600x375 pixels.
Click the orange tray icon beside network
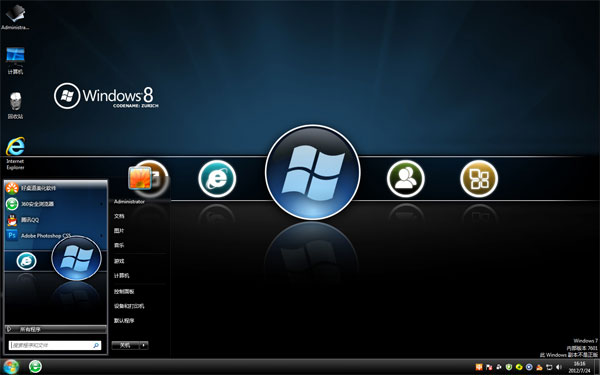click(x=539, y=367)
